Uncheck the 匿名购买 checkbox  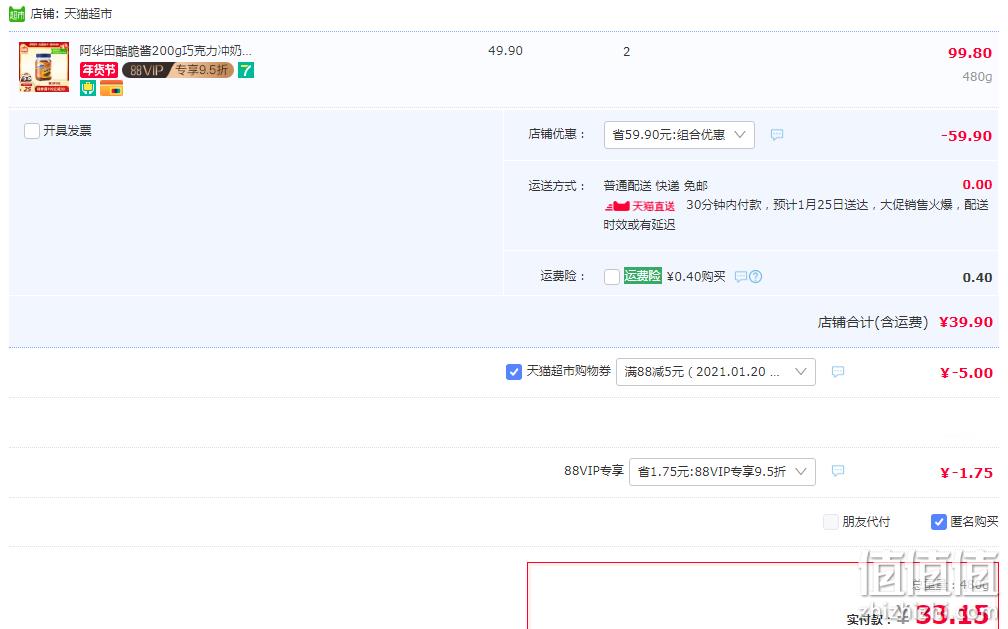pyautogui.click(x=939, y=522)
